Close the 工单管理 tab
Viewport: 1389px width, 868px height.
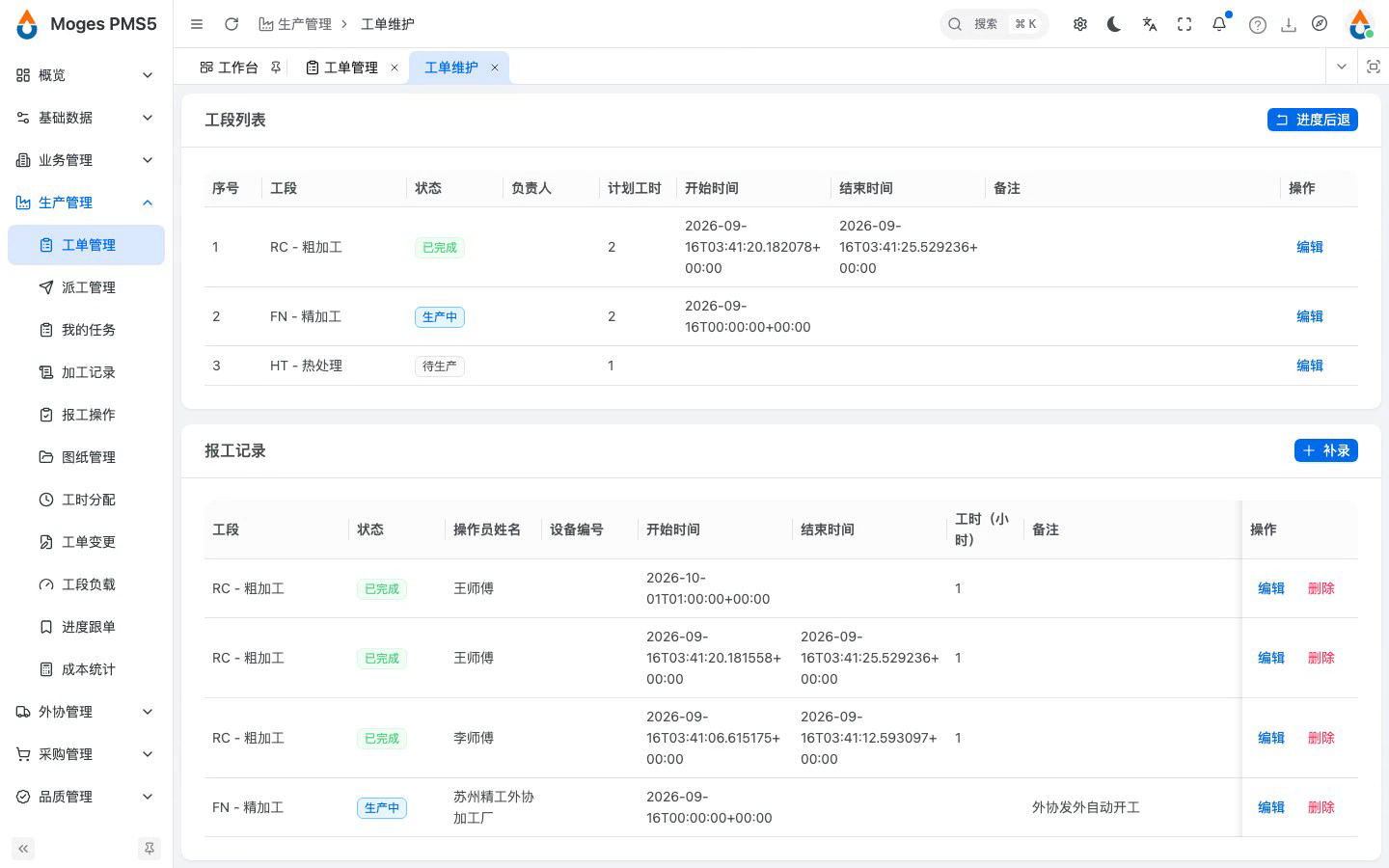pos(395,68)
